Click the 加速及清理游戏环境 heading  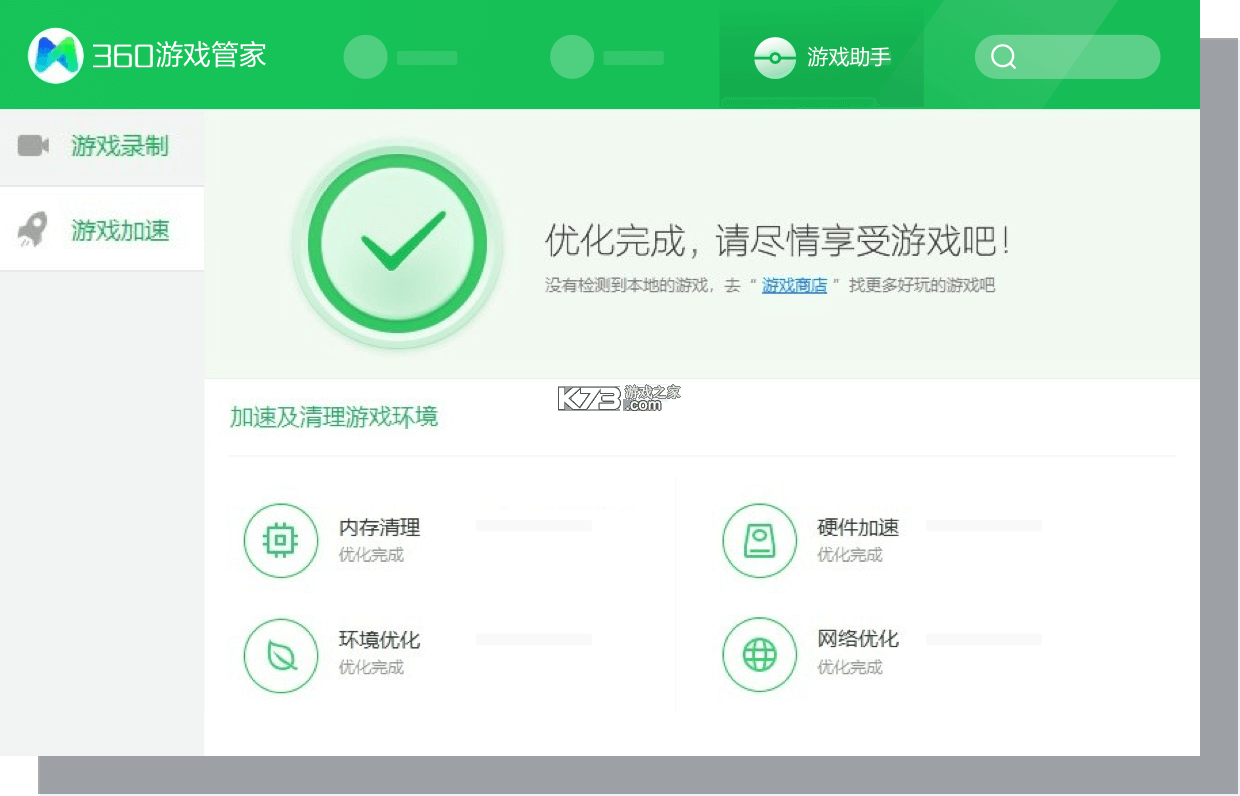point(334,416)
